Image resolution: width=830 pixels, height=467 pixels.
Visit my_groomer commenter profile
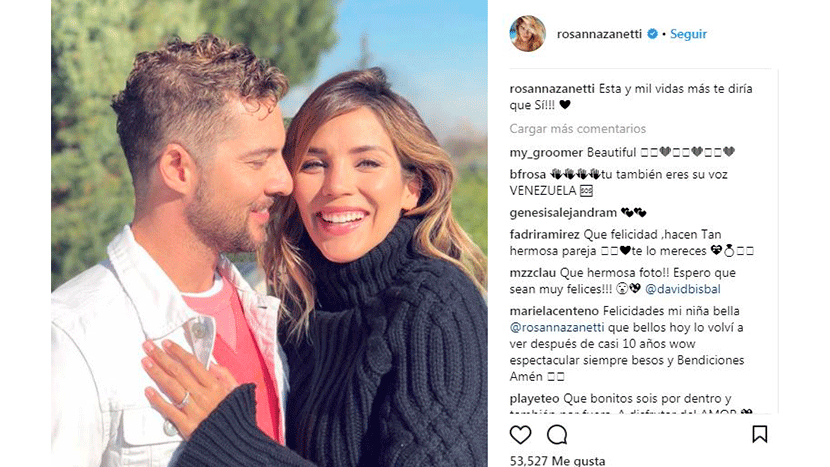pyautogui.click(x=546, y=152)
